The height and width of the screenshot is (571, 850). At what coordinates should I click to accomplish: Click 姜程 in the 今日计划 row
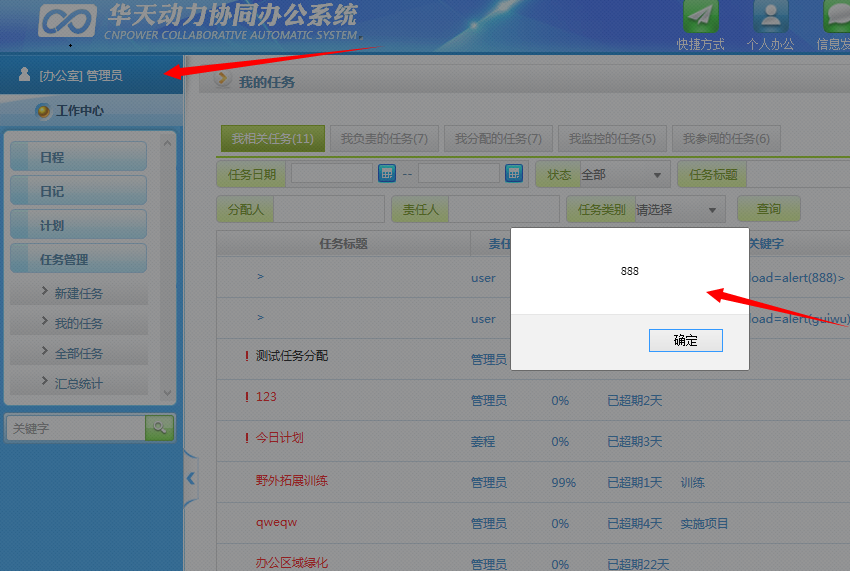483,441
